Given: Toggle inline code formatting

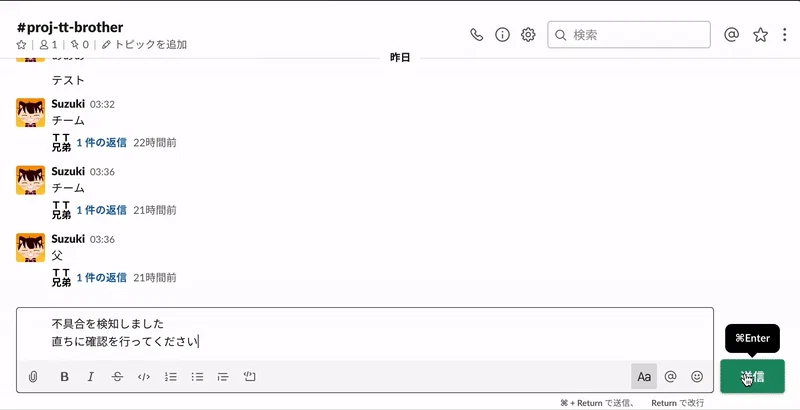Looking at the screenshot, I should pos(144,377).
